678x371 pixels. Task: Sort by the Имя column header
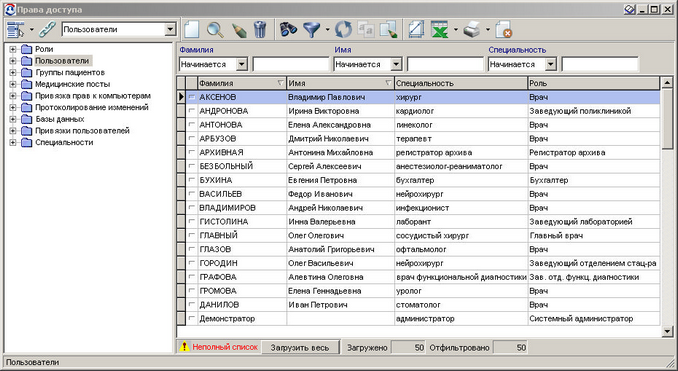(x=340, y=83)
